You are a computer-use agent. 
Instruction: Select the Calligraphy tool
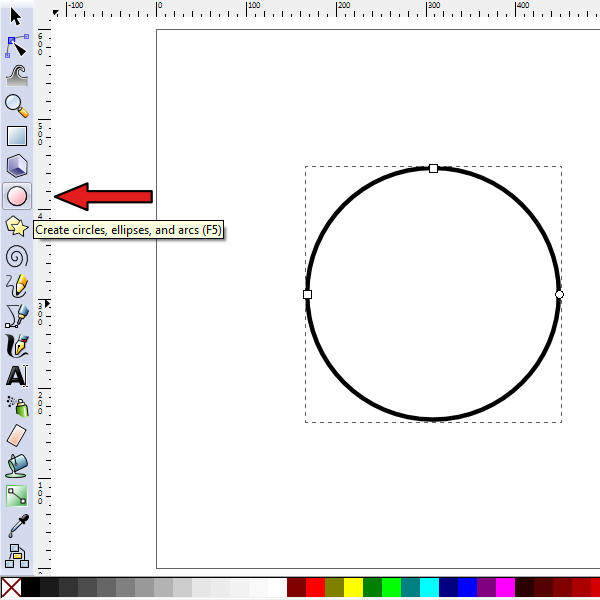coord(17,346)
